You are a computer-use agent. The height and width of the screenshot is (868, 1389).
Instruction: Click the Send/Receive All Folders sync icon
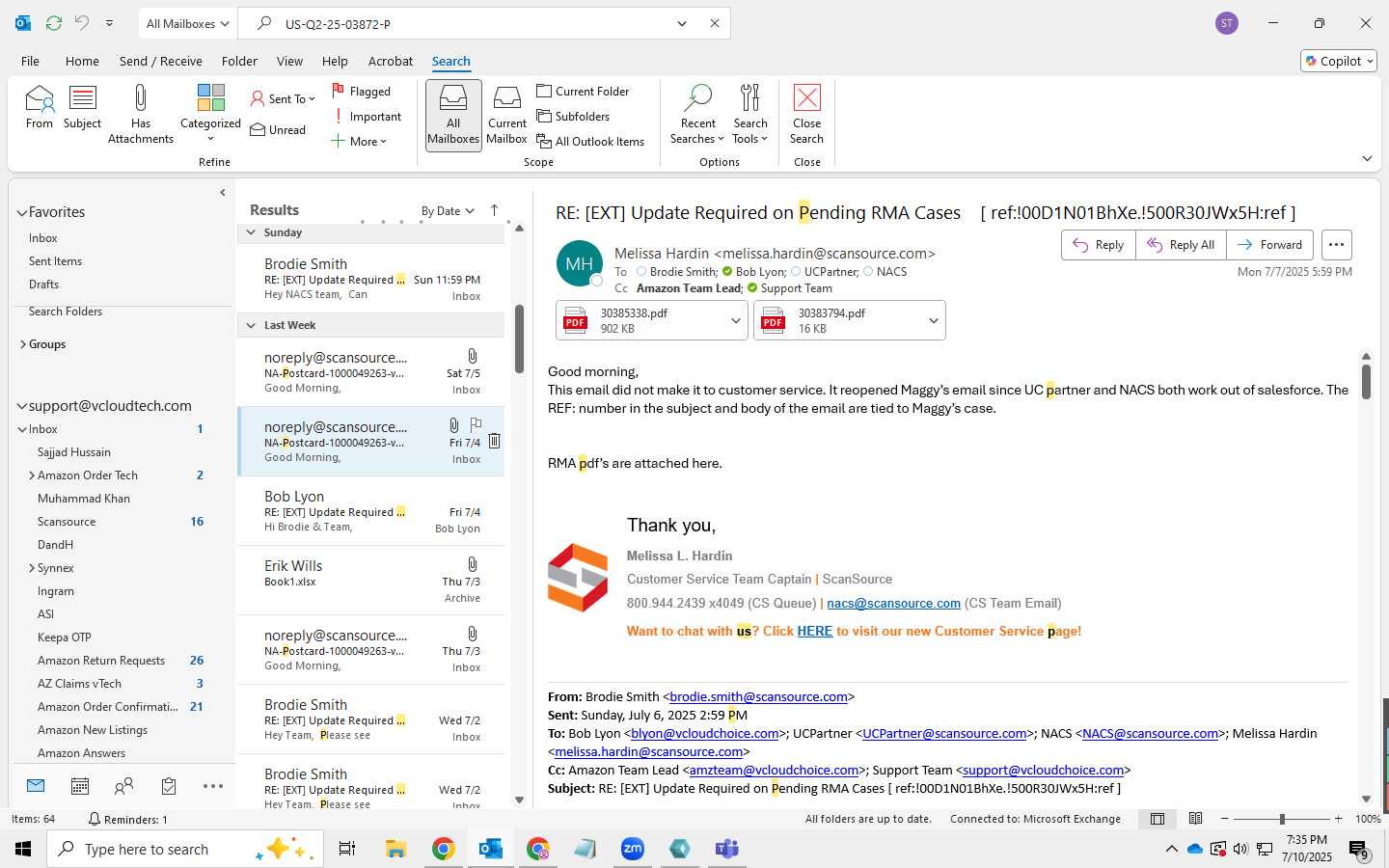click(54, 23)
